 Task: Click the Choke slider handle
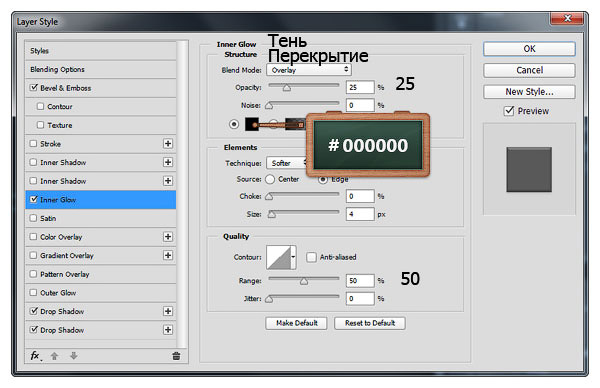coord(269,197)
